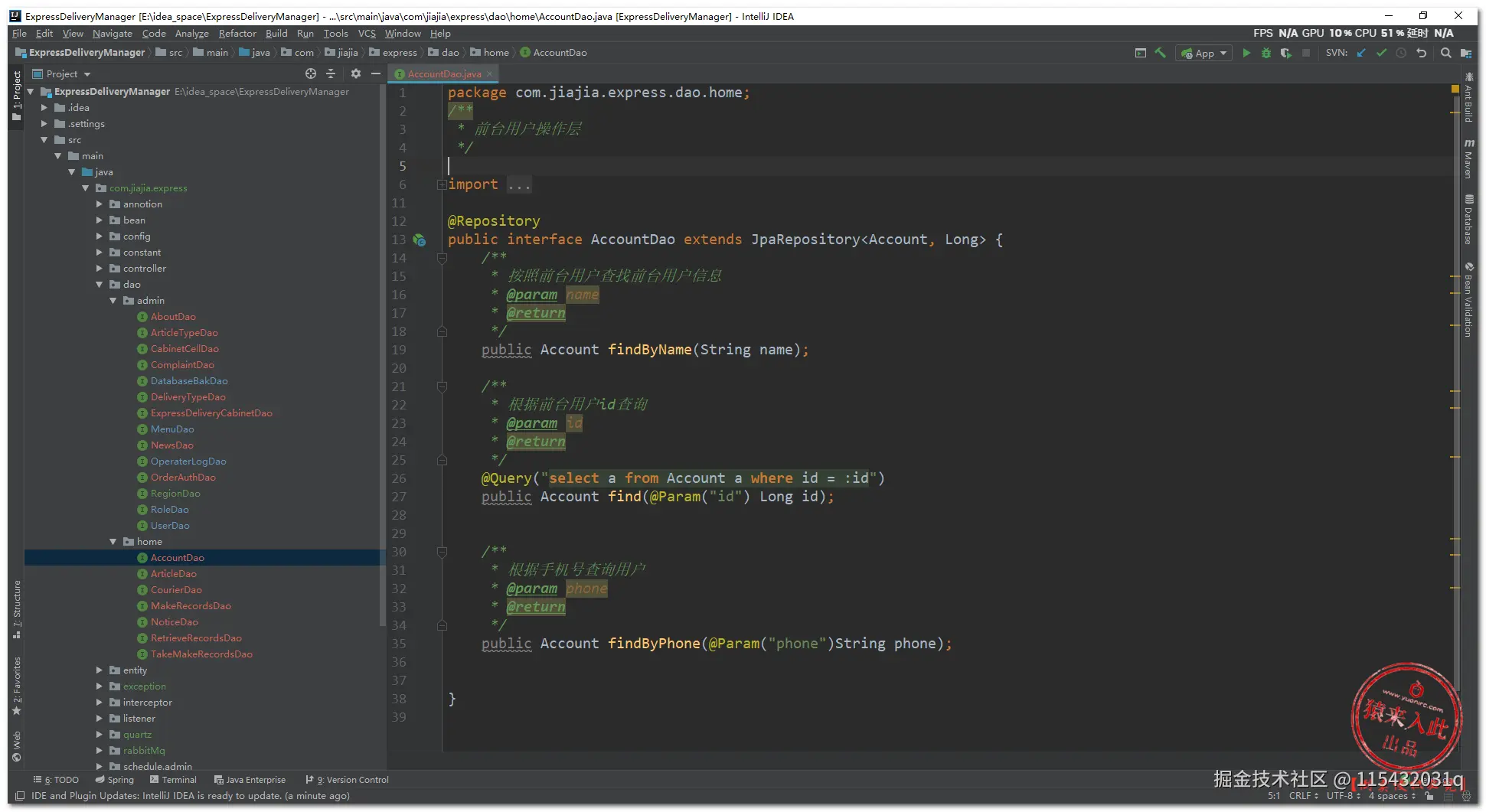This screenshot has height=812, width=1486.
Task: Collapse all nodes in Project panel
Action: point(331,73)
